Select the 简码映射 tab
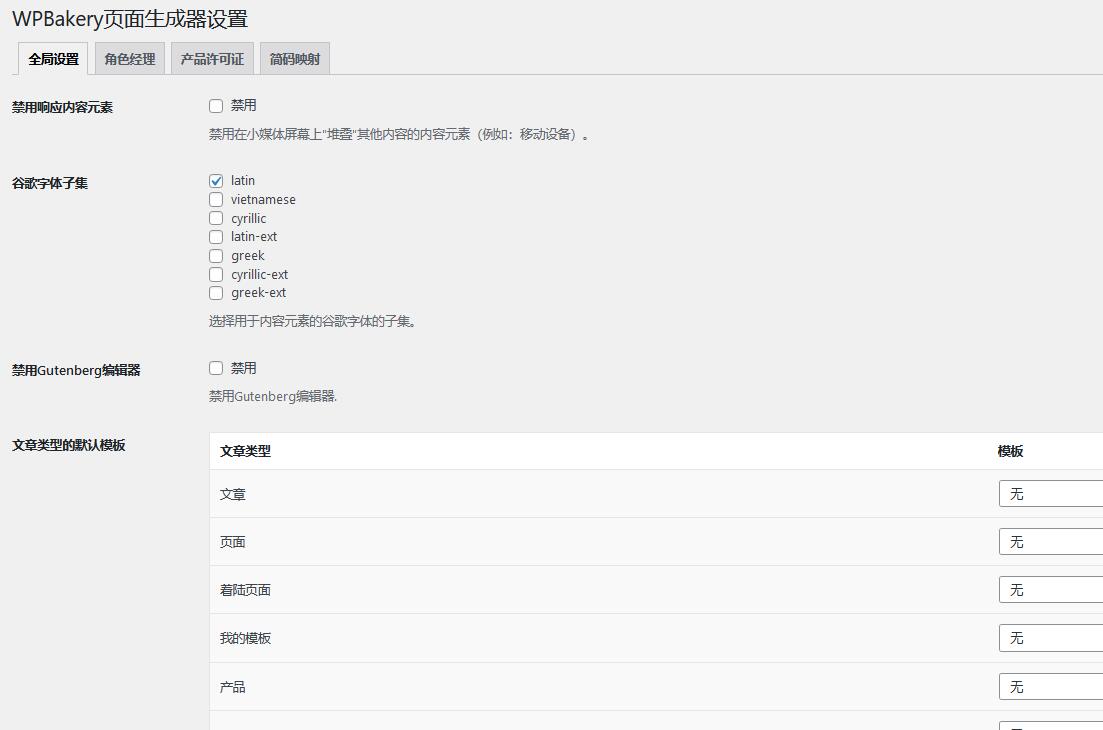Image resolution: width=1103 pixels, height=730 pixels. point(295,59)
